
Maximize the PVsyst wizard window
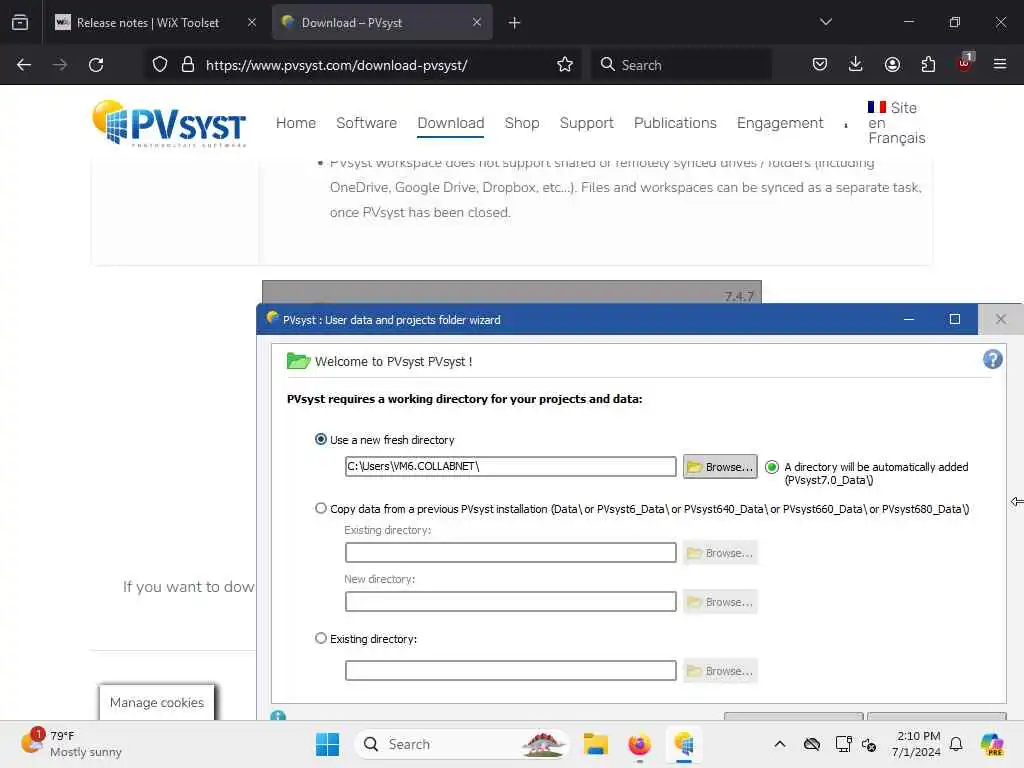pyautogui.click(x=954, y=319)
